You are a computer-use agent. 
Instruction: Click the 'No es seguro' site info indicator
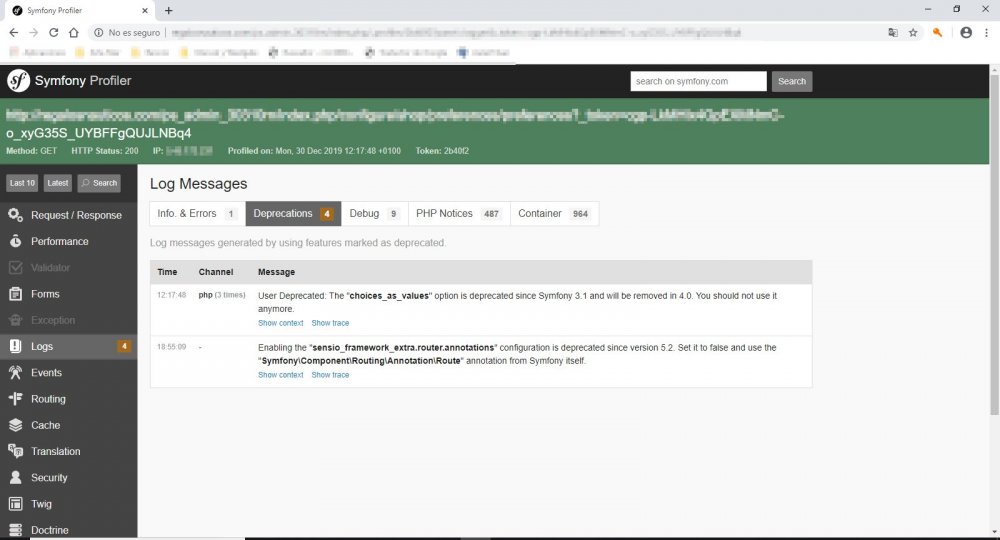pyautogui.click(x=127, y=33)
